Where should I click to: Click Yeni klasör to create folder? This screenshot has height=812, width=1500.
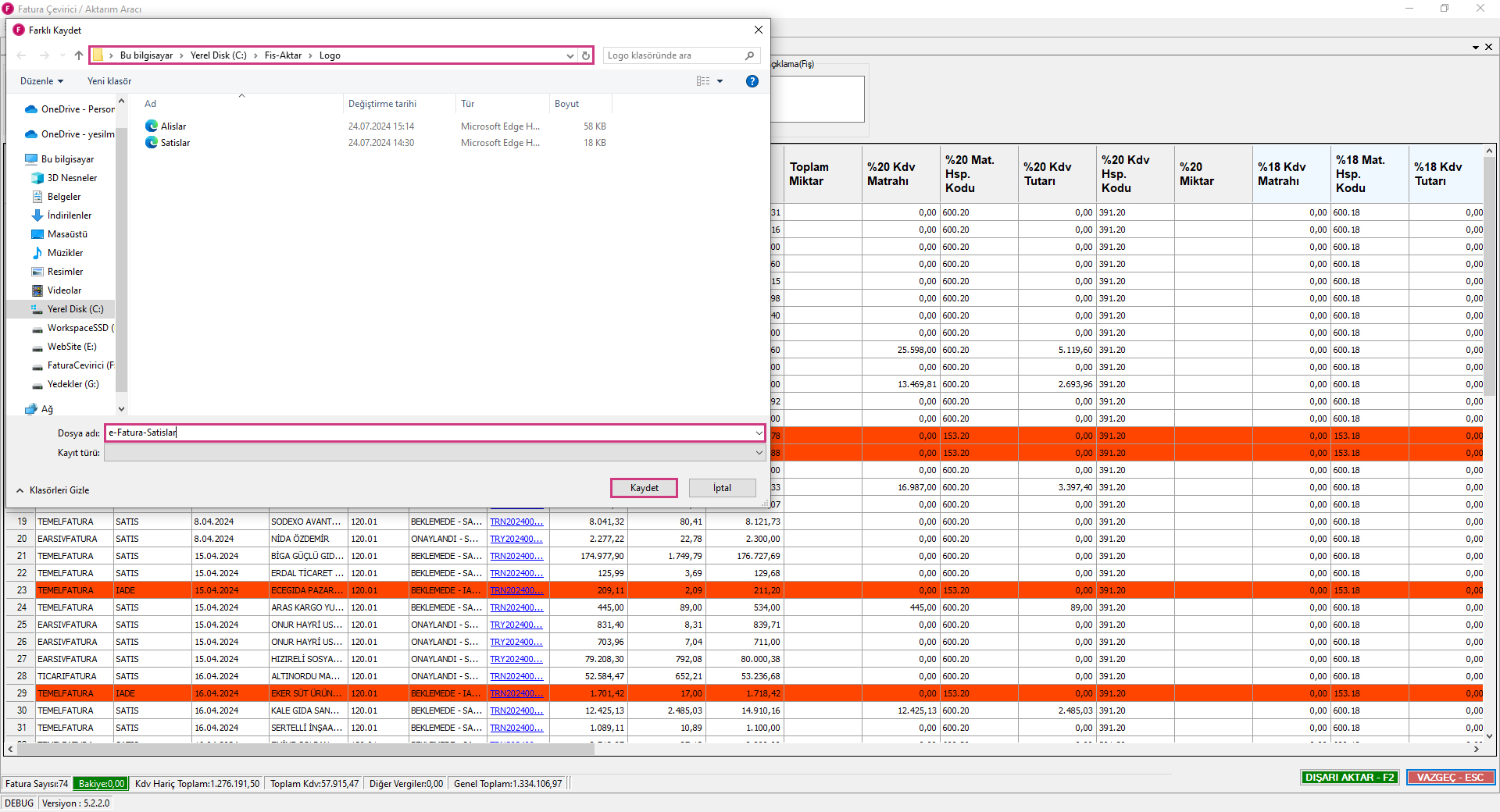point(109,81)
